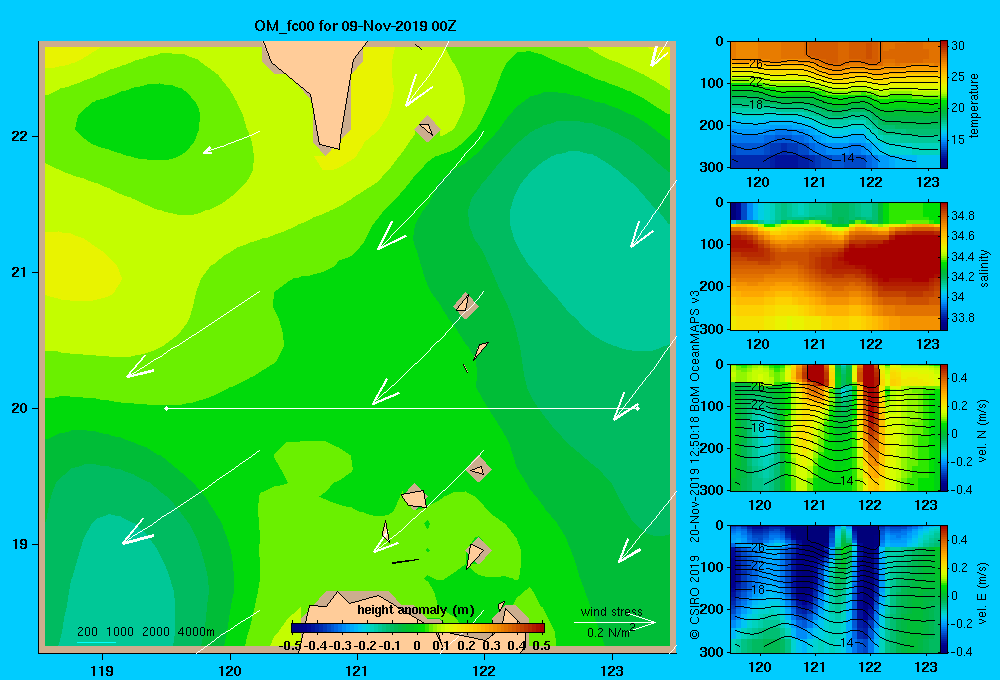Open the temperature depth section panel
Viewport: 1000px width, 680px height.
pos(834,105)
